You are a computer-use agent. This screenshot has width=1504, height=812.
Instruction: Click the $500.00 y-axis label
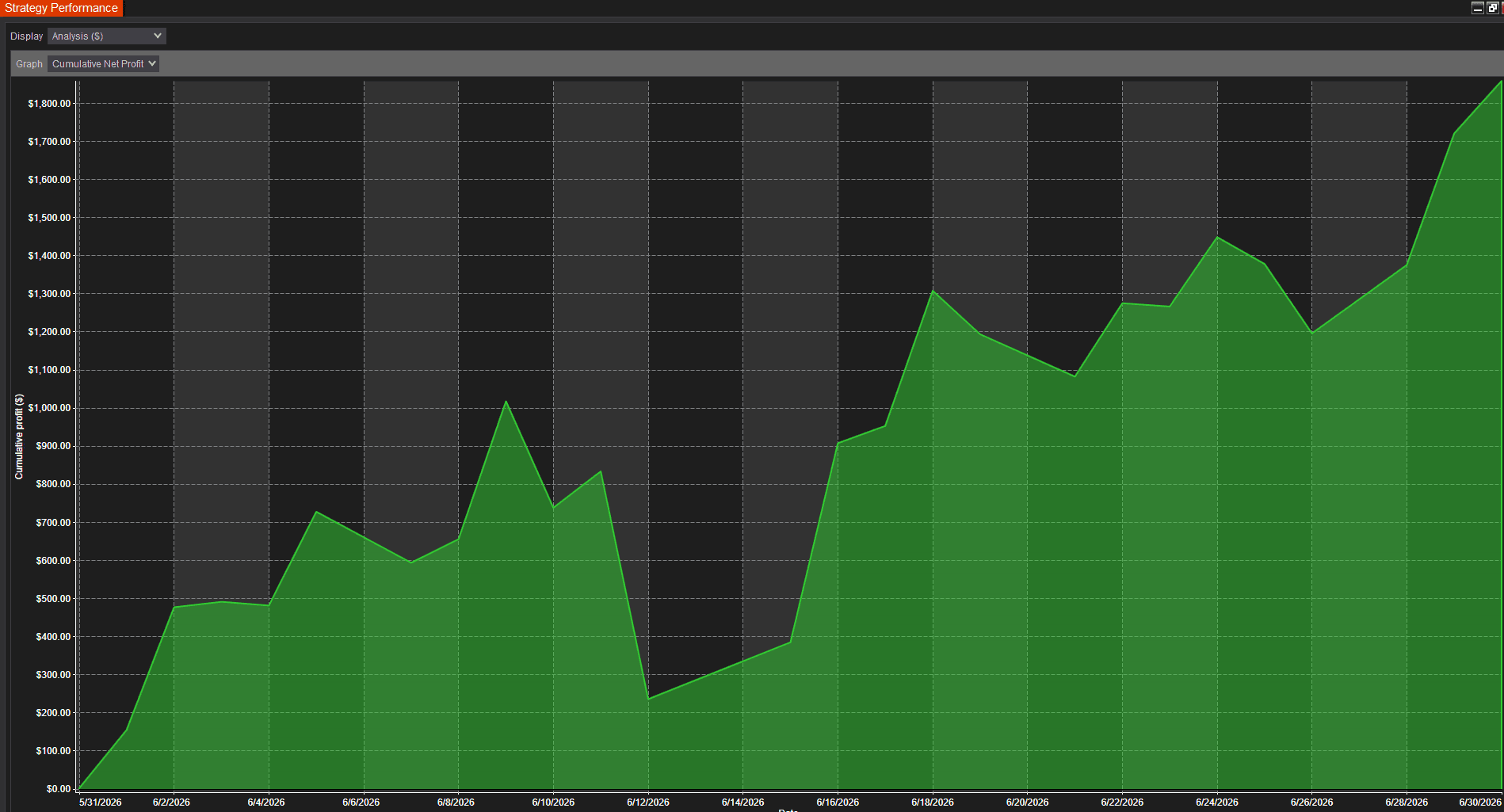click(x=53, y=599)
